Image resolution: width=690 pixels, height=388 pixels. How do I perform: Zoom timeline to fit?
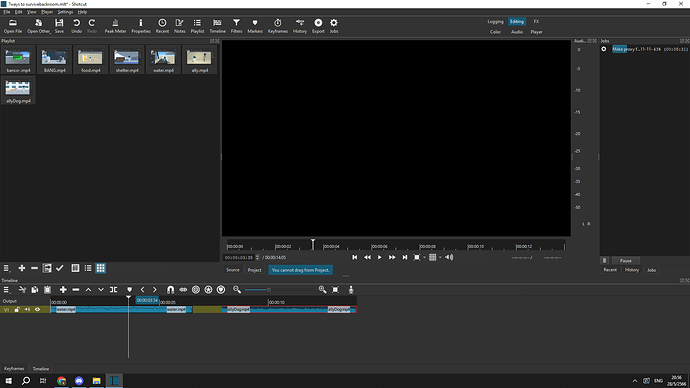coord(335,289)
